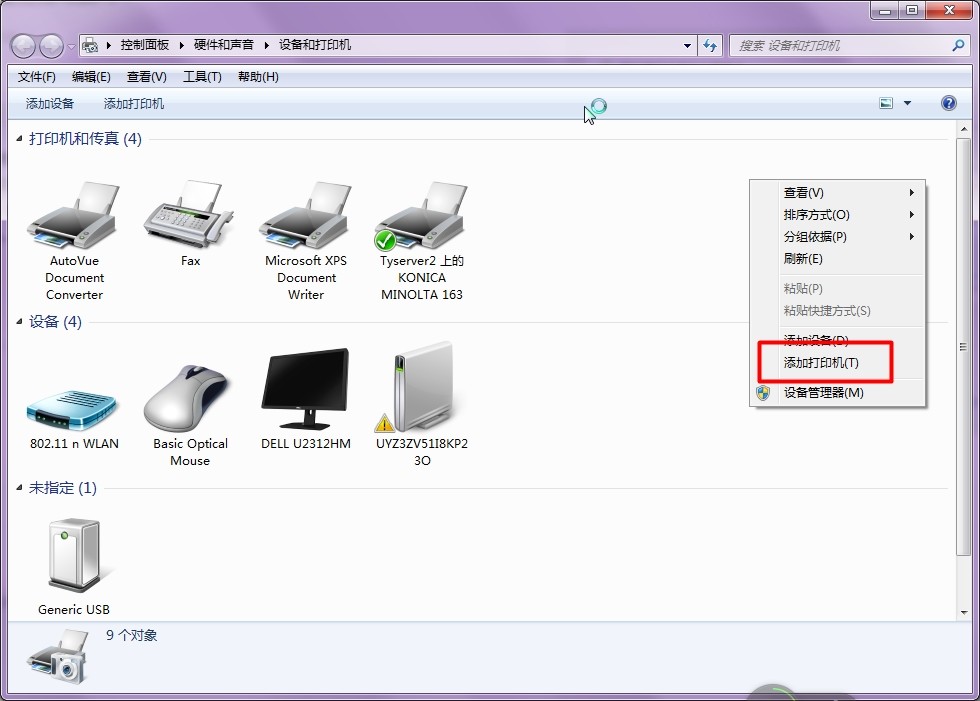Click the scrollbar down arrow
Screen dimensions: 980x701
[x=963, y=613]
